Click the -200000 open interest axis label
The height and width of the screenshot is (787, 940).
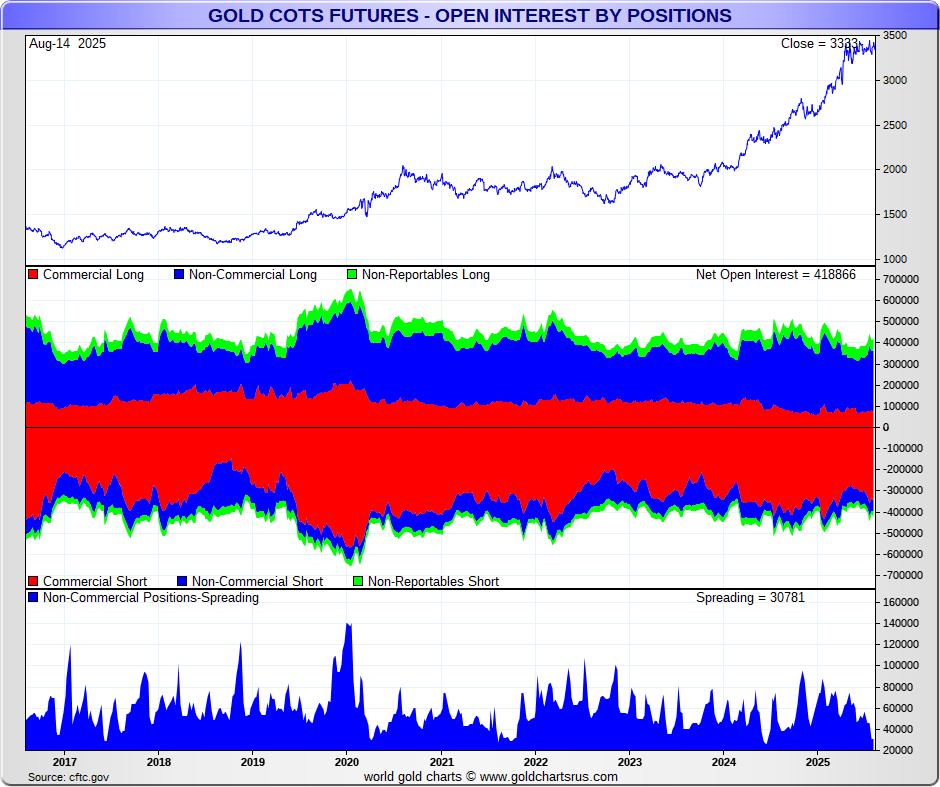click(901, 469)
